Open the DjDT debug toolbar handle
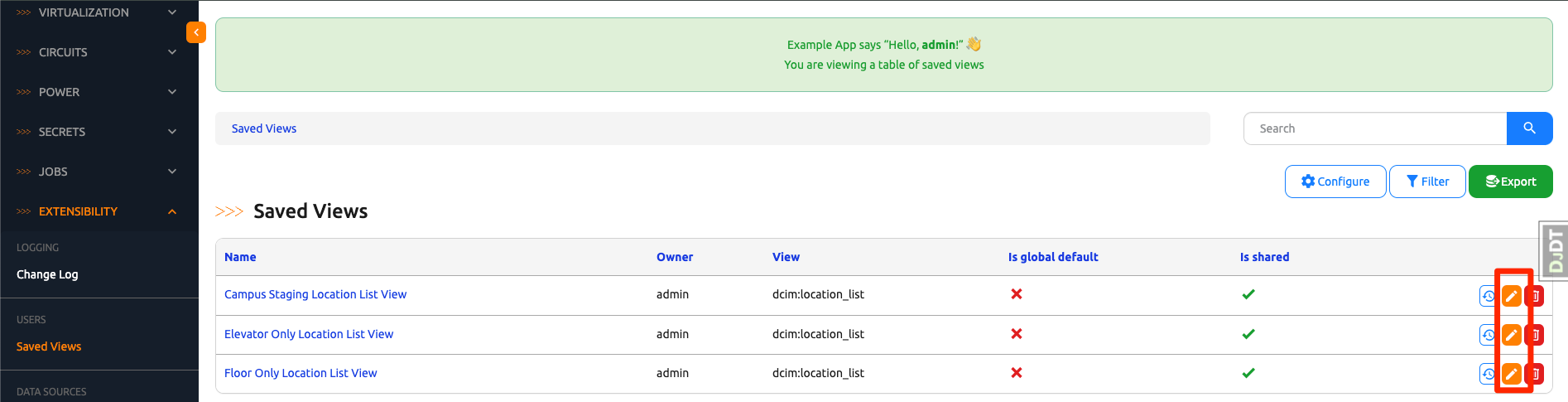The height and width of the screenshot is (402, 1568). [1554, 250]
